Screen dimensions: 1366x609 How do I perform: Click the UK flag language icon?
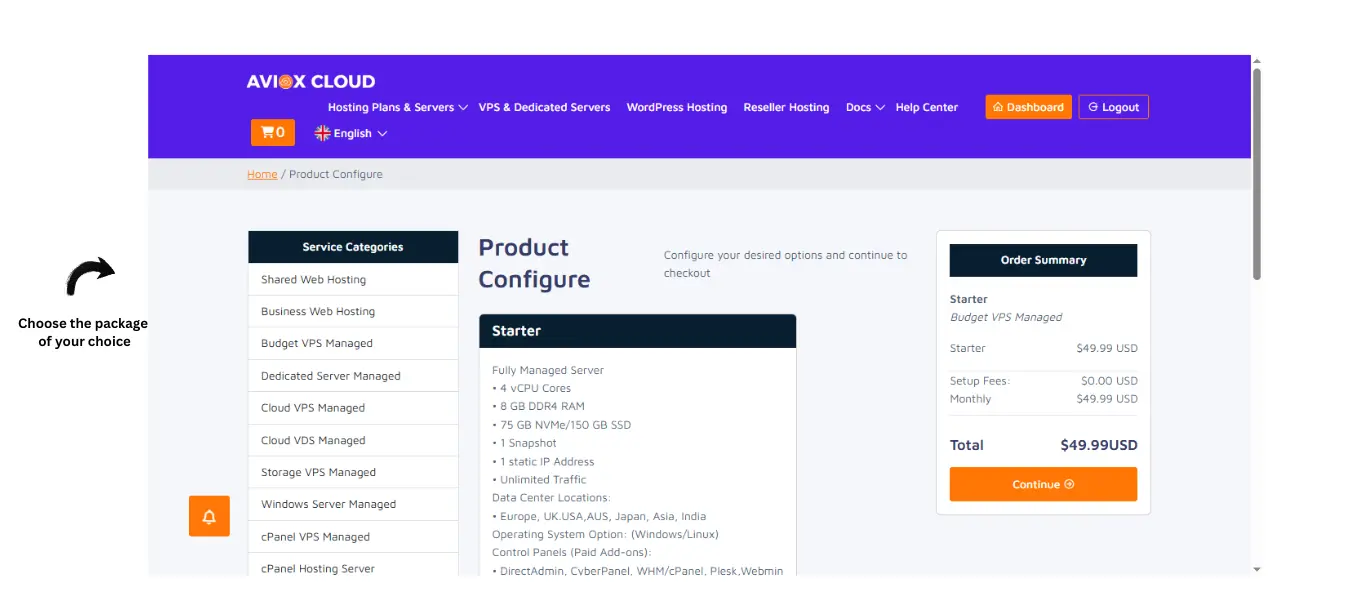[322, 133]
